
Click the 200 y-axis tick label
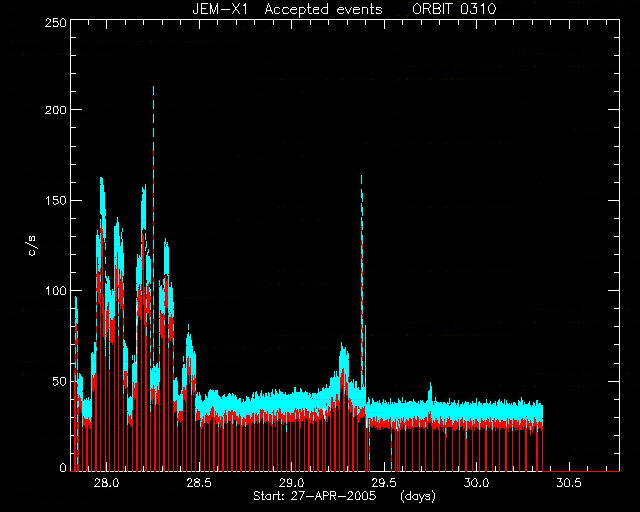click(56, 110)
